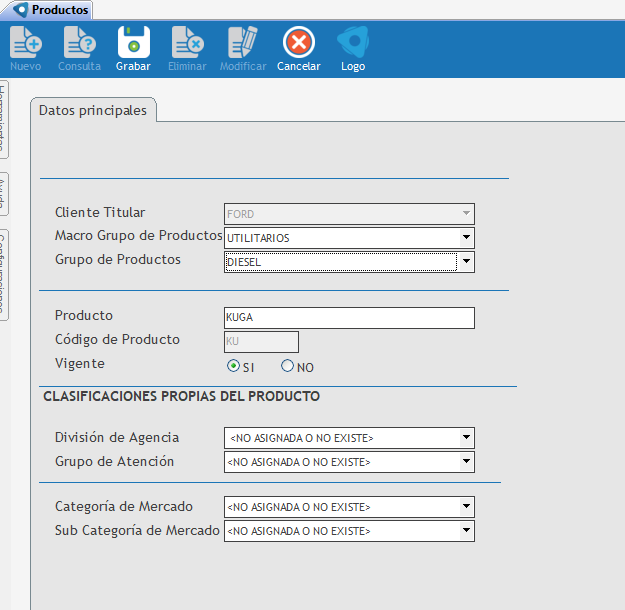This screenshot has width=625, height=610.
Task: Select the SI radio button for Vigente
Action: pos(234,366)
